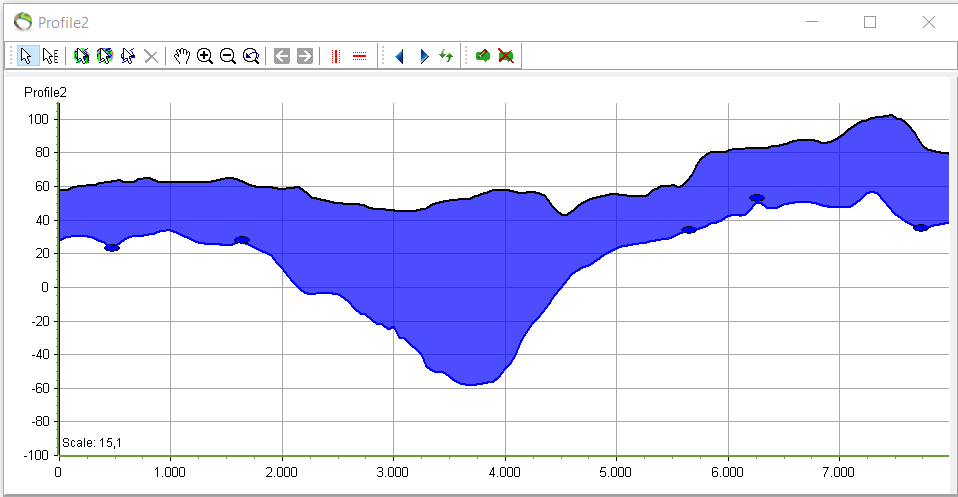958x497 pixels.
Task: Click the '100' y-axis label
Action: 38,119
